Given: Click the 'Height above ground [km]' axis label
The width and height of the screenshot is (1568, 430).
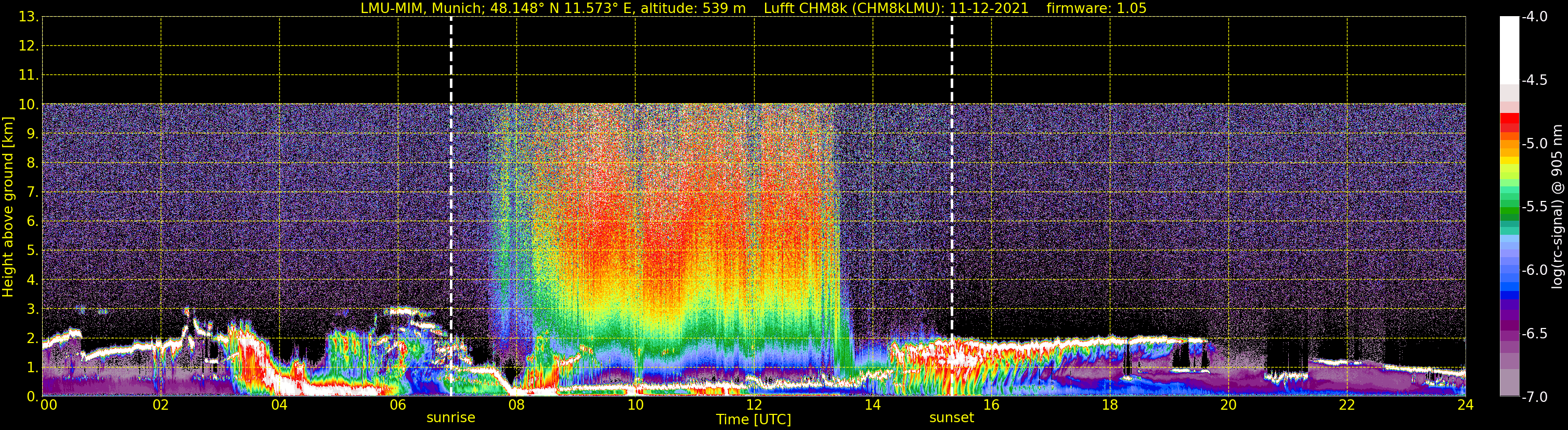Looking at the screenshot, I should tap(8, 207).
